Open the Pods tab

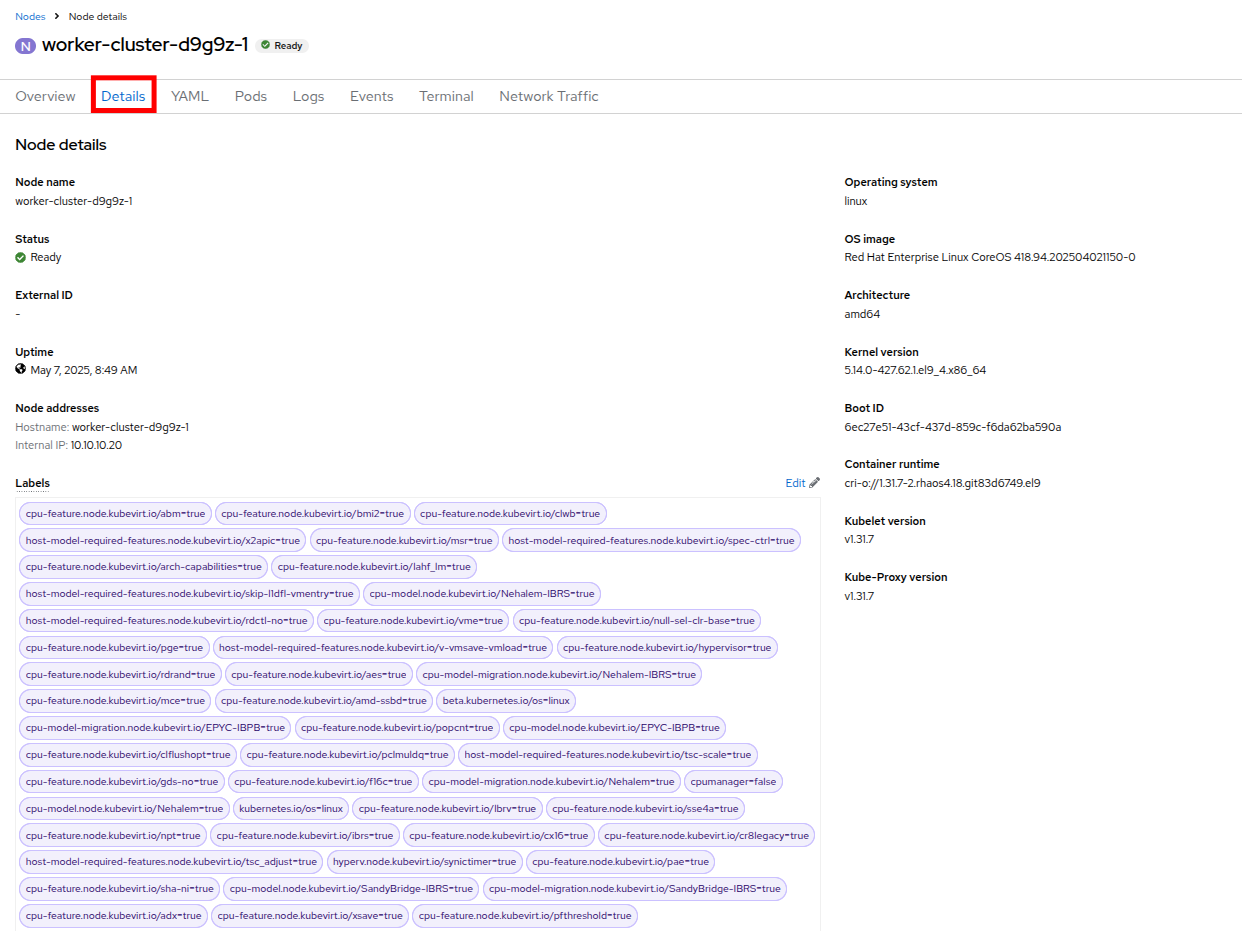(251, 97)
